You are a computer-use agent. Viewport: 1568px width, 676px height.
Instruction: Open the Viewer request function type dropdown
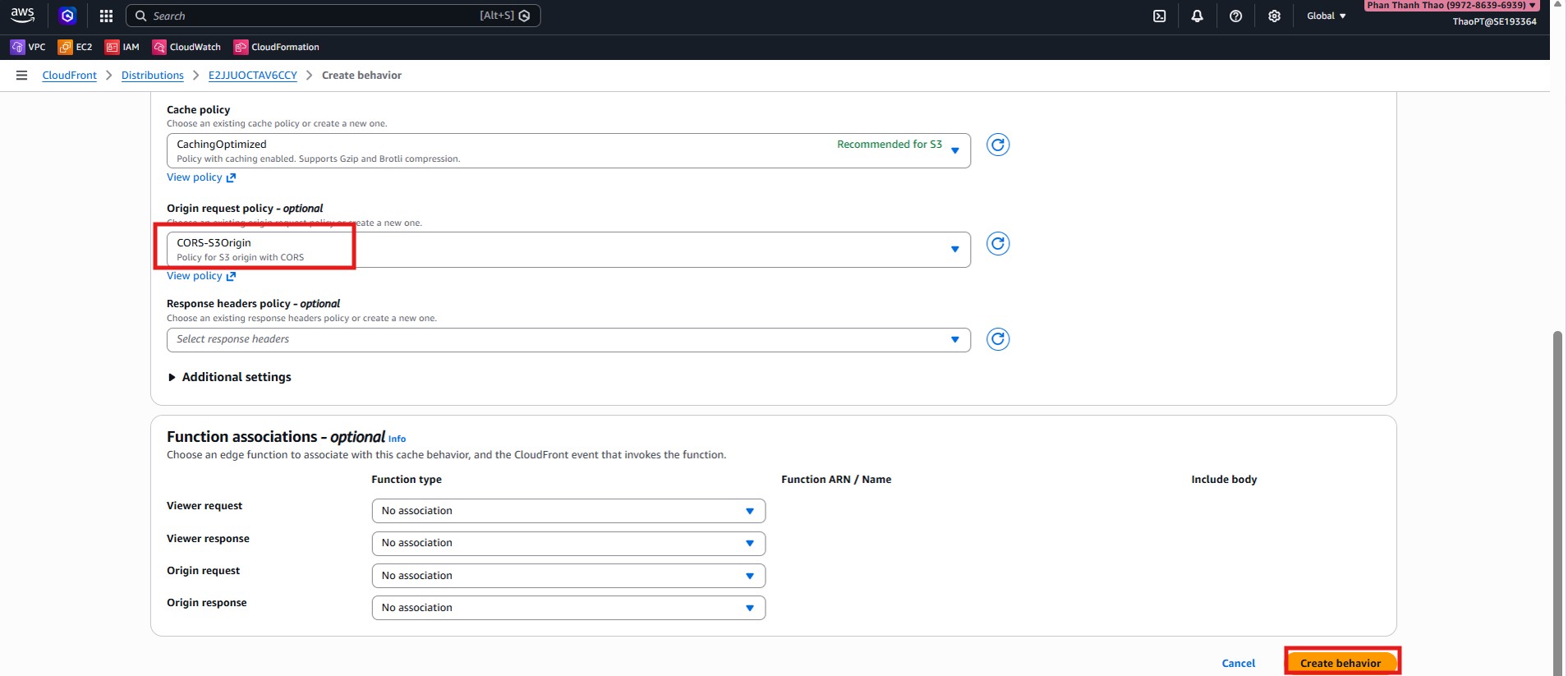click(x=568, y=511)
